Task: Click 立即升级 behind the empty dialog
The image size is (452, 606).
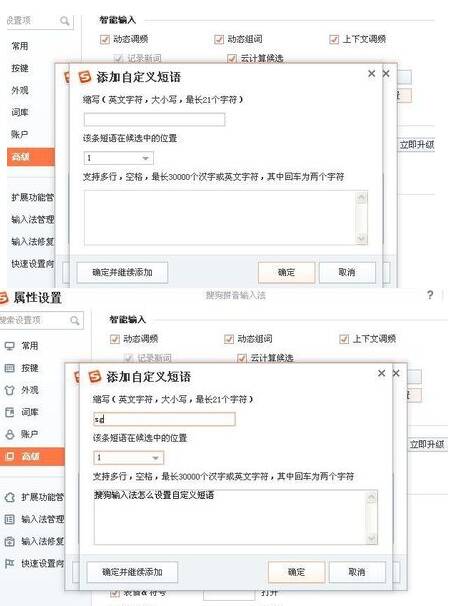Action: [x=417, y=145]
